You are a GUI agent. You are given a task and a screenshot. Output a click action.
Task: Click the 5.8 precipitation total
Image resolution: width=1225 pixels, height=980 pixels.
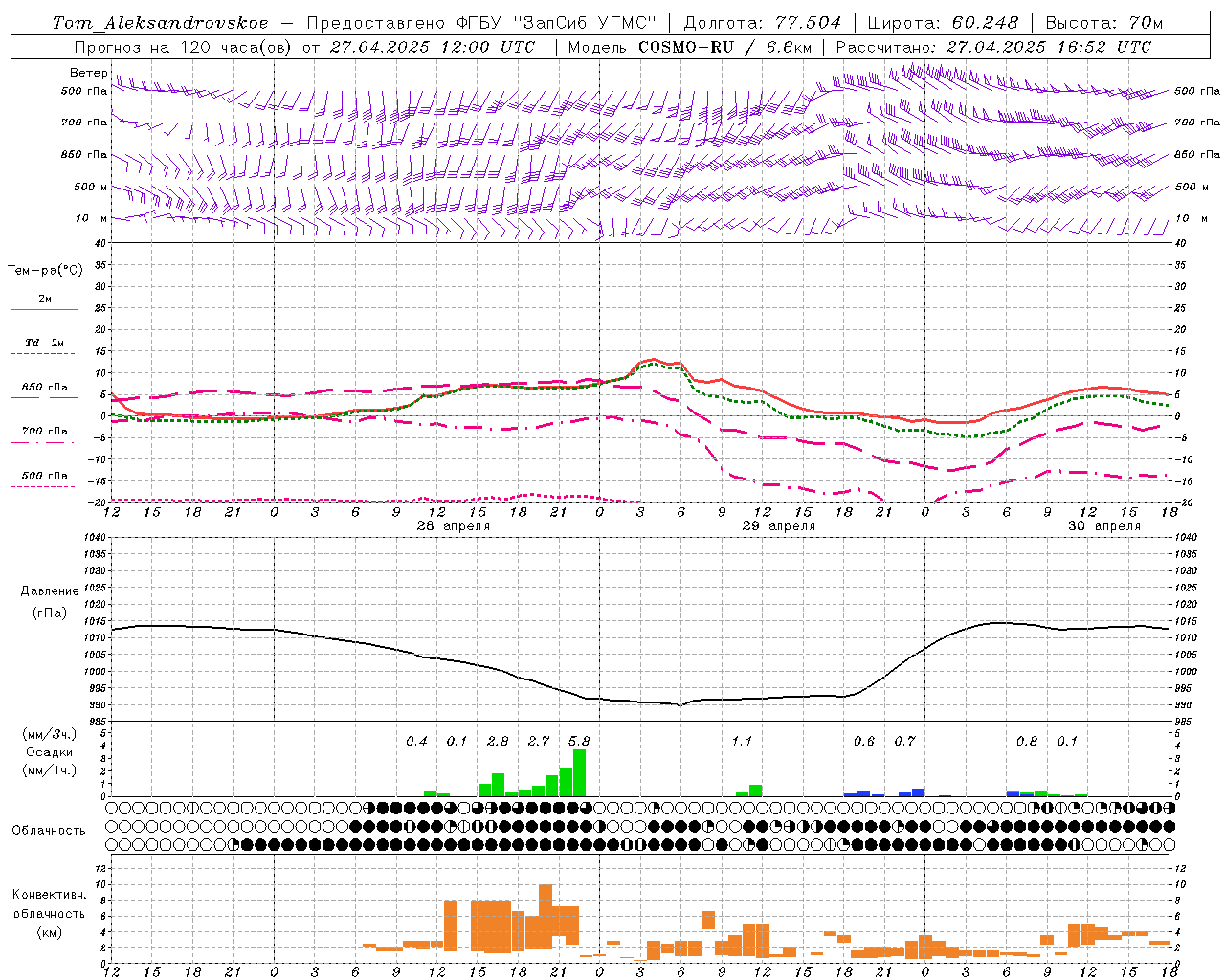pos(579,742)
